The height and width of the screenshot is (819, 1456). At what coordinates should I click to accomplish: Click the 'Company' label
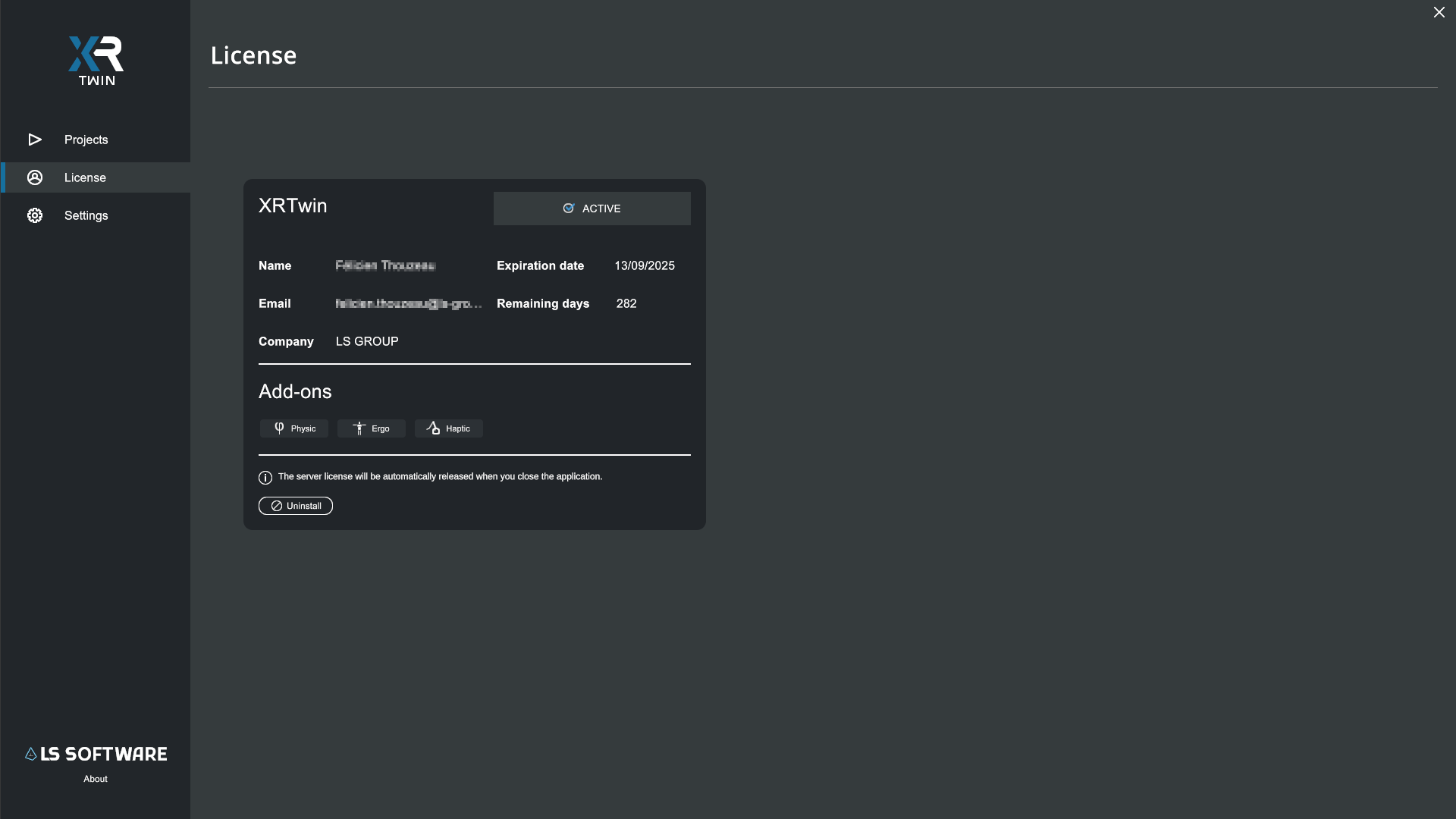click(x=286, y=341)
